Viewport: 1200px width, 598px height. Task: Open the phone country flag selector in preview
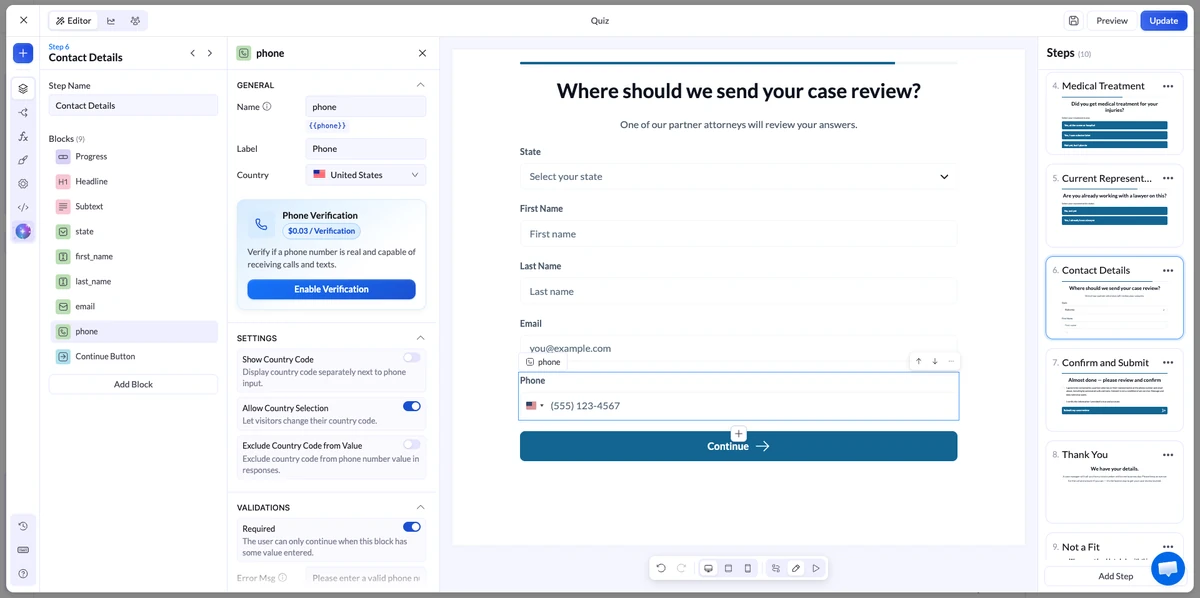point(535,406)
